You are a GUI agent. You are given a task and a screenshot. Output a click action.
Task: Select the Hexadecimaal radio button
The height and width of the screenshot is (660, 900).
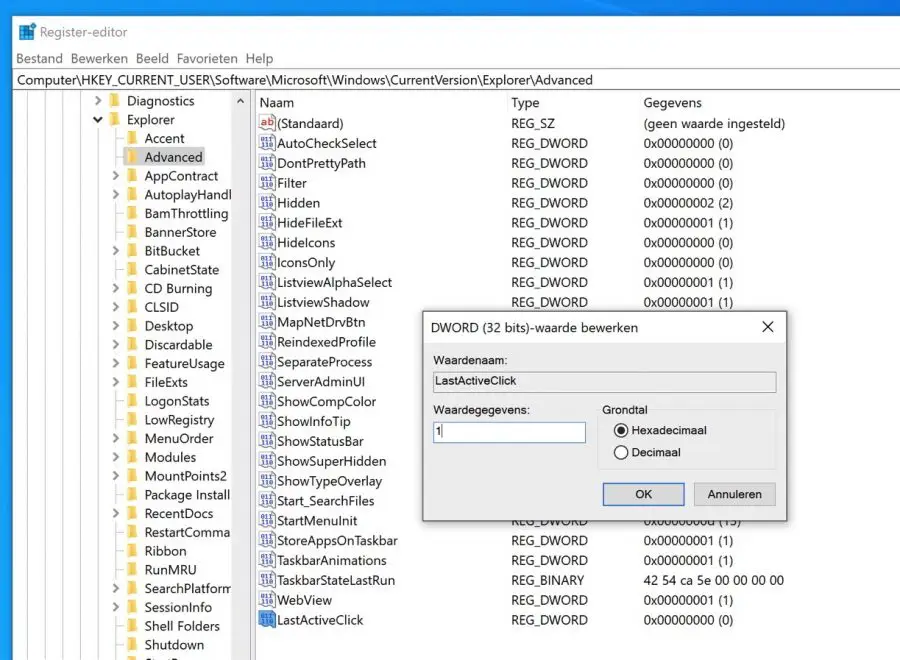pyautogui.click(x=620, y=430)
